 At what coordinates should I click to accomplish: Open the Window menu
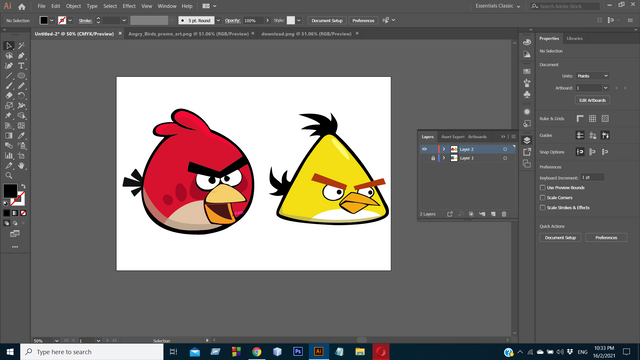[x=167, y=6]
